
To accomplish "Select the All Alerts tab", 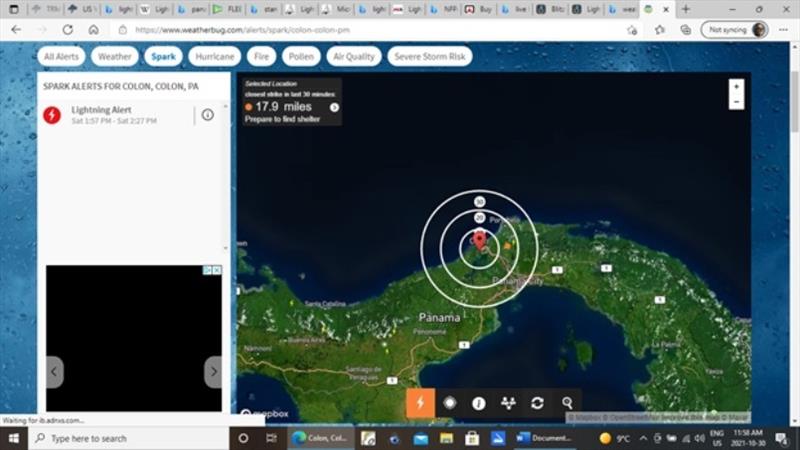I will (61, 56).
